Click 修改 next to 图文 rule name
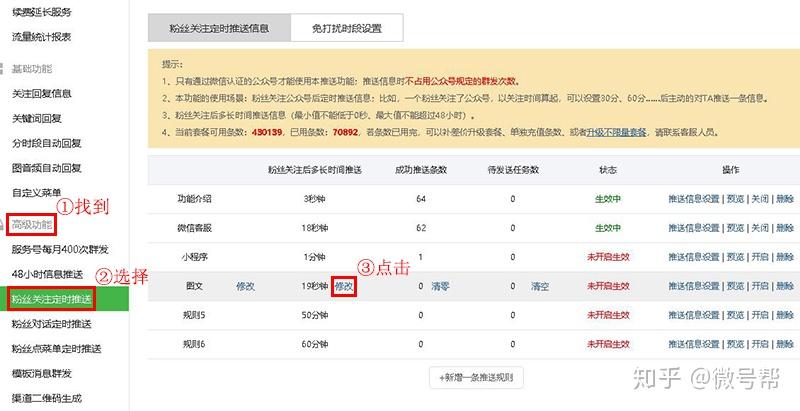The image size is (800, 411). (x=245, y=287)
